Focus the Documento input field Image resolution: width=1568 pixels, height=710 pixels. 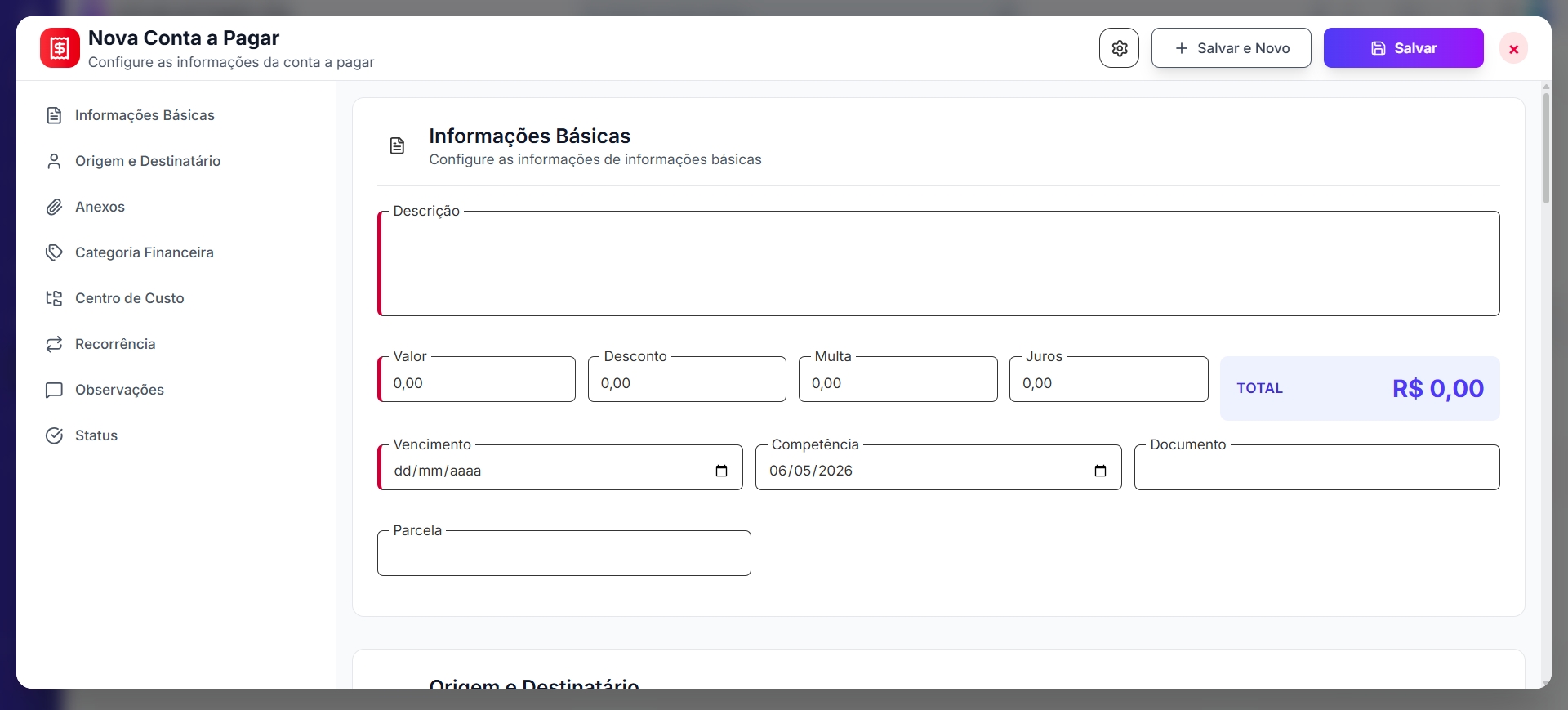pos(1316,467)
